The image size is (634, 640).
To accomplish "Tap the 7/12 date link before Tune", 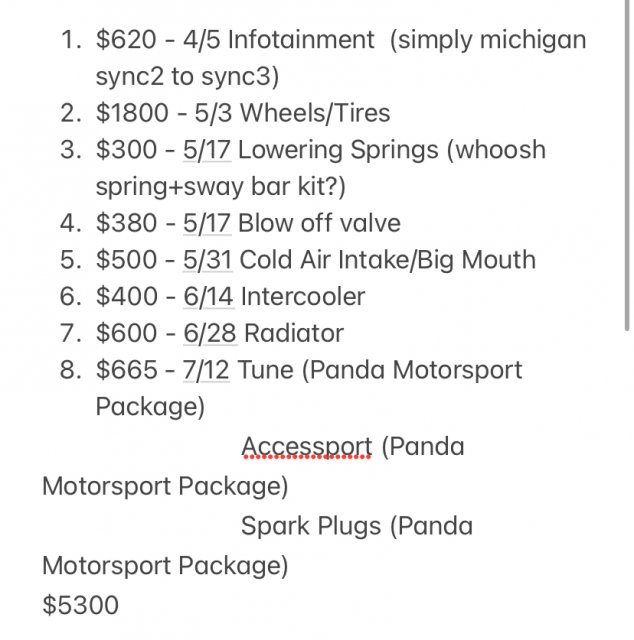I will tap(206, 370).
